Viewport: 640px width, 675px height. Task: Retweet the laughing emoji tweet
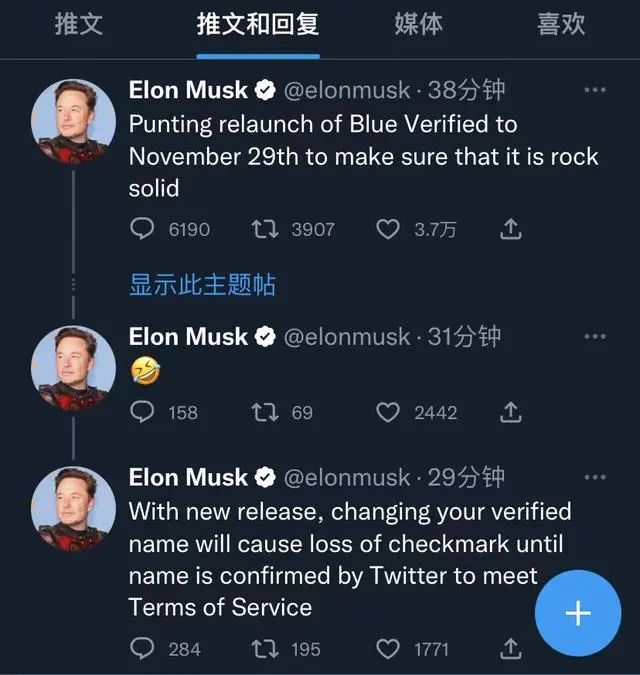tap(265, 412)
